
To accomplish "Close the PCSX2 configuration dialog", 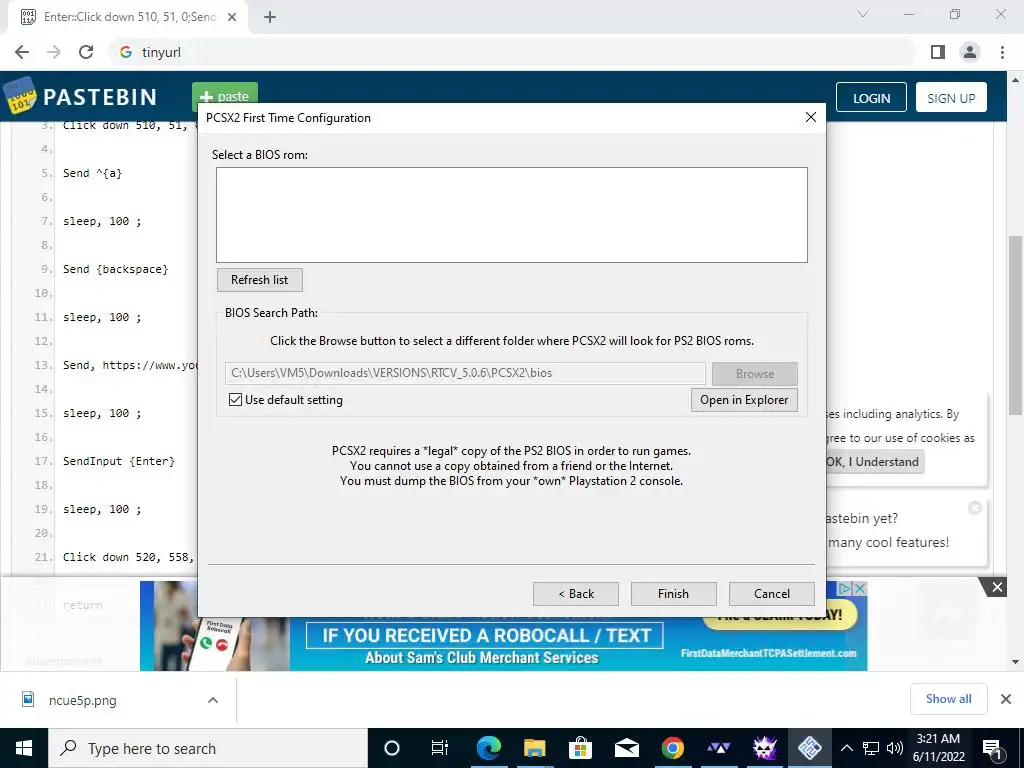I will coord(810,117).
